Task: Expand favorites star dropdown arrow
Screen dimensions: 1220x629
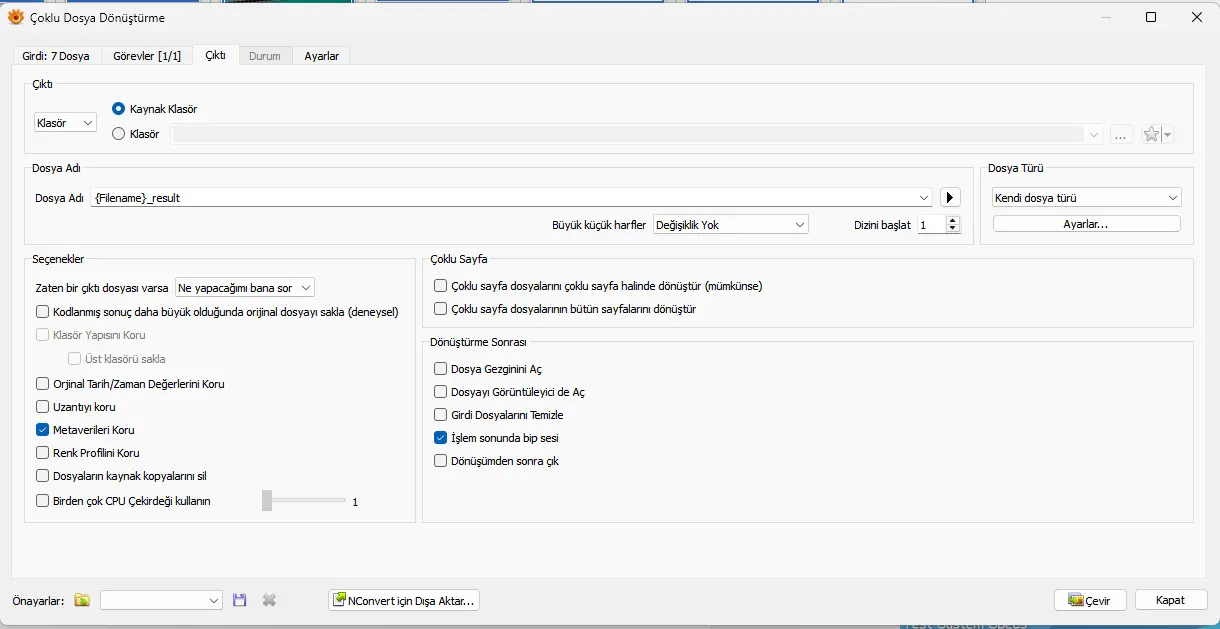Action: click(1167, 135)
